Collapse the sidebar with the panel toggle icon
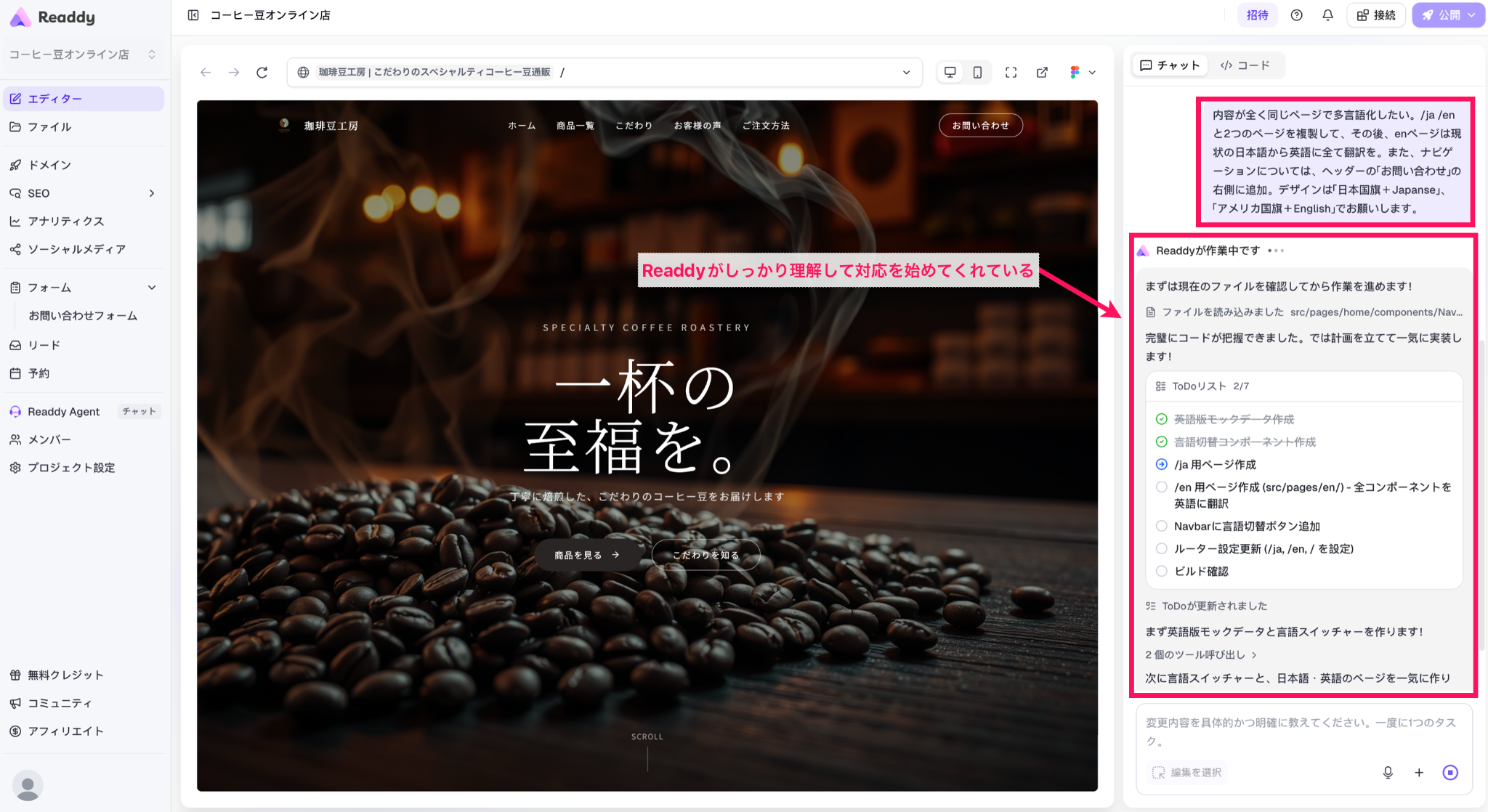The height and width of the screenshot is (812, 1488). [193, 15]
